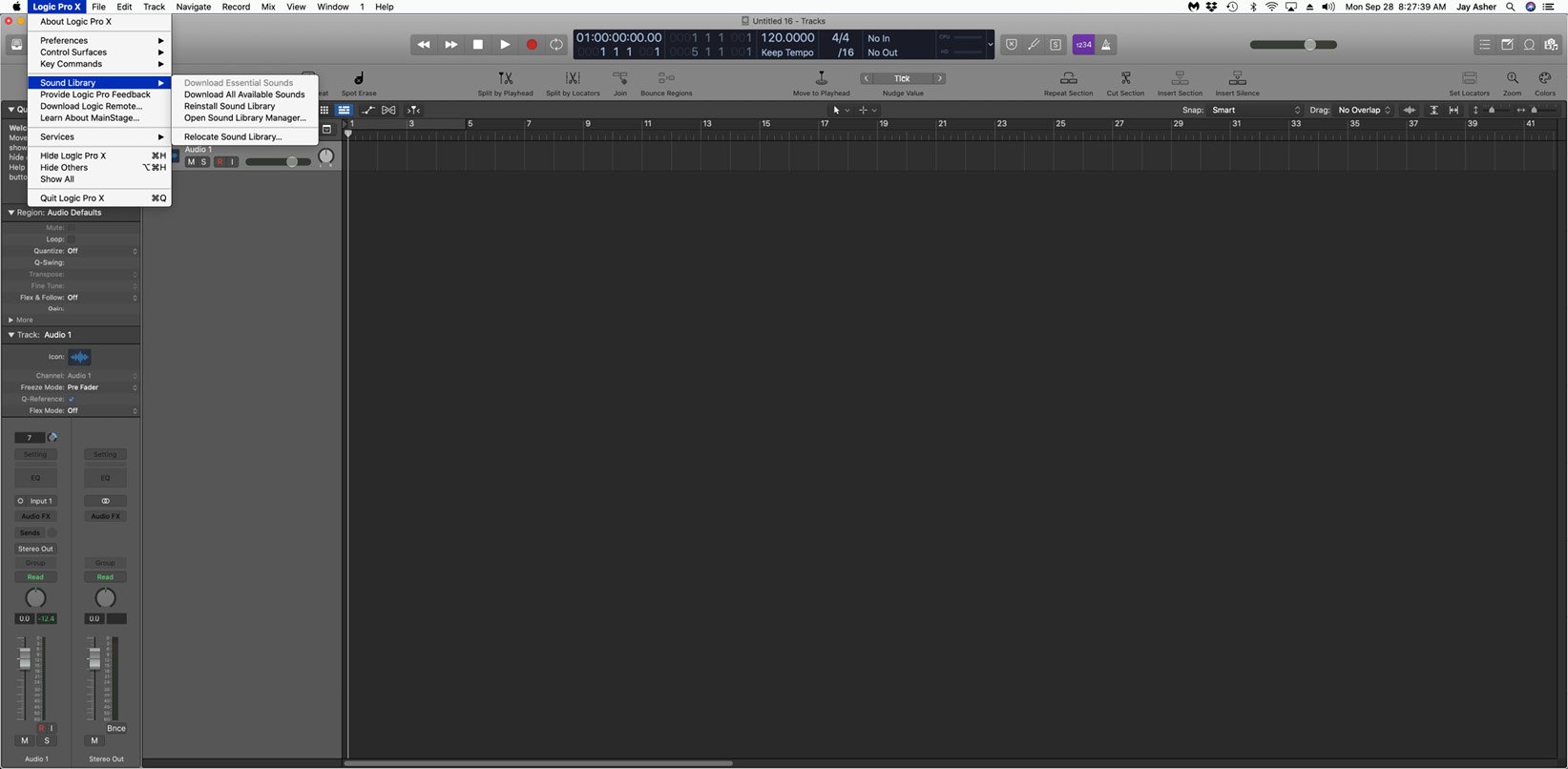This screenshot has width=1568, height=769.
Task: Click the Audio 1 strip Audio FX slot
Action: [x=35, y=516]
